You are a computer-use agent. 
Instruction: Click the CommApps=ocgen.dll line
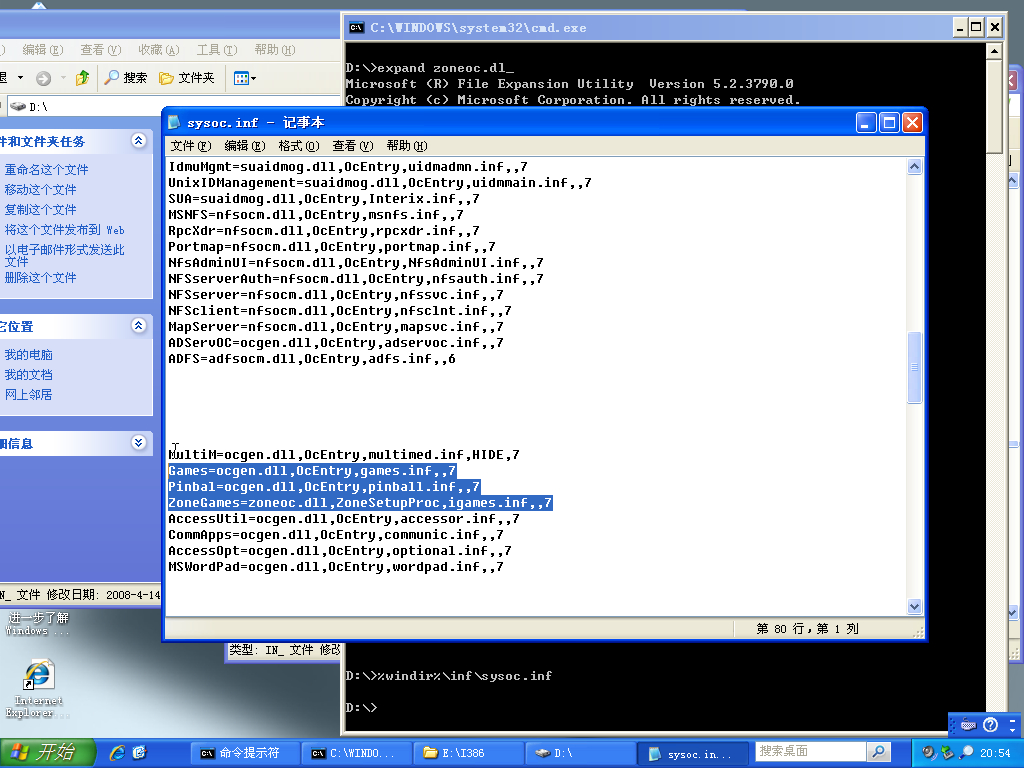click(x=336, y=535)
